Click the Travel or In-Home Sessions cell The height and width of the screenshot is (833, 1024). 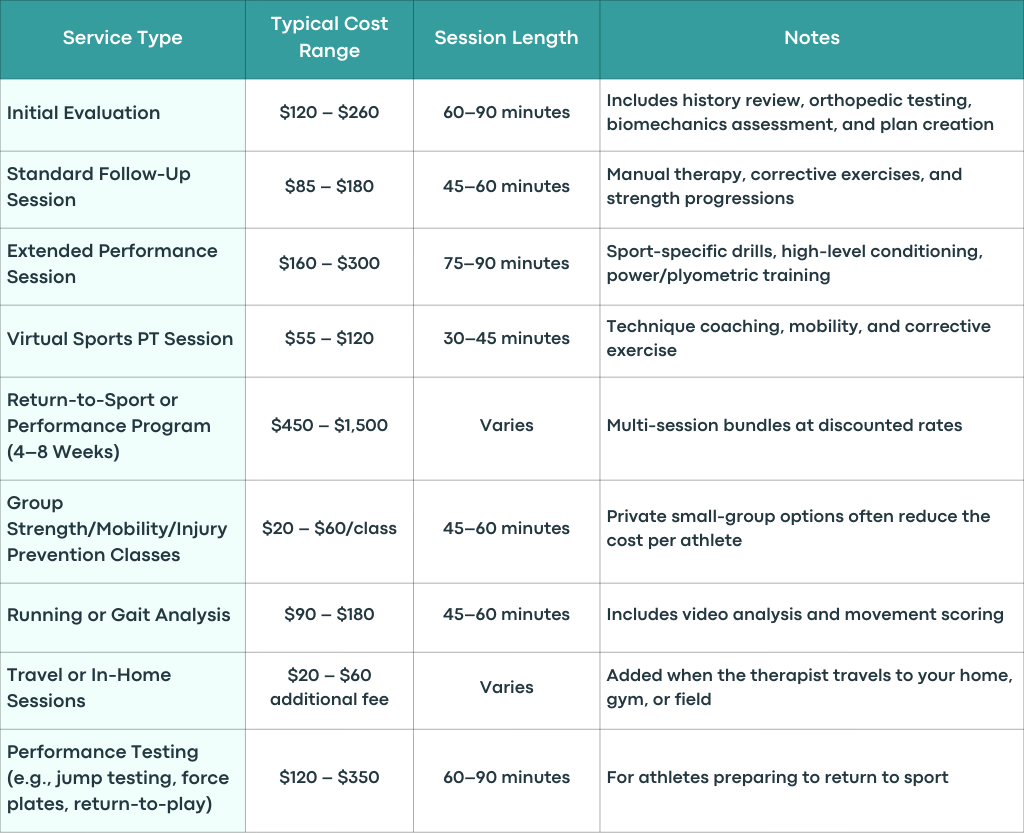tap(122, 691)
